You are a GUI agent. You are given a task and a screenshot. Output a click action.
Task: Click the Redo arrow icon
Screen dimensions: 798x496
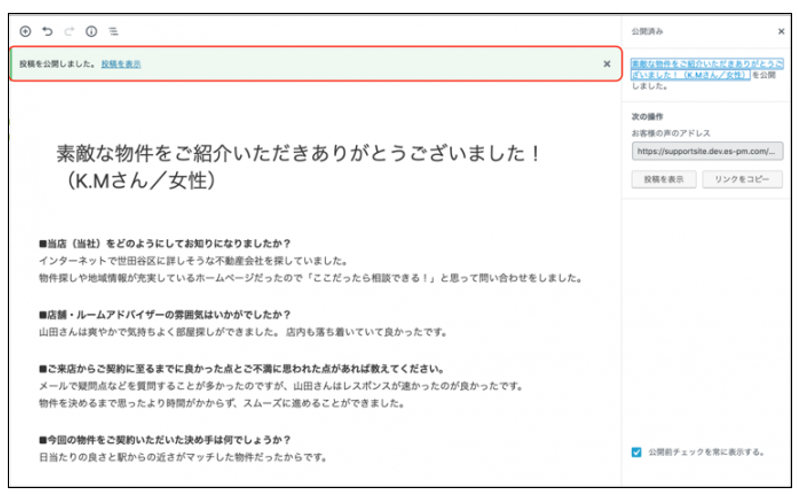(x=69, y=32)
